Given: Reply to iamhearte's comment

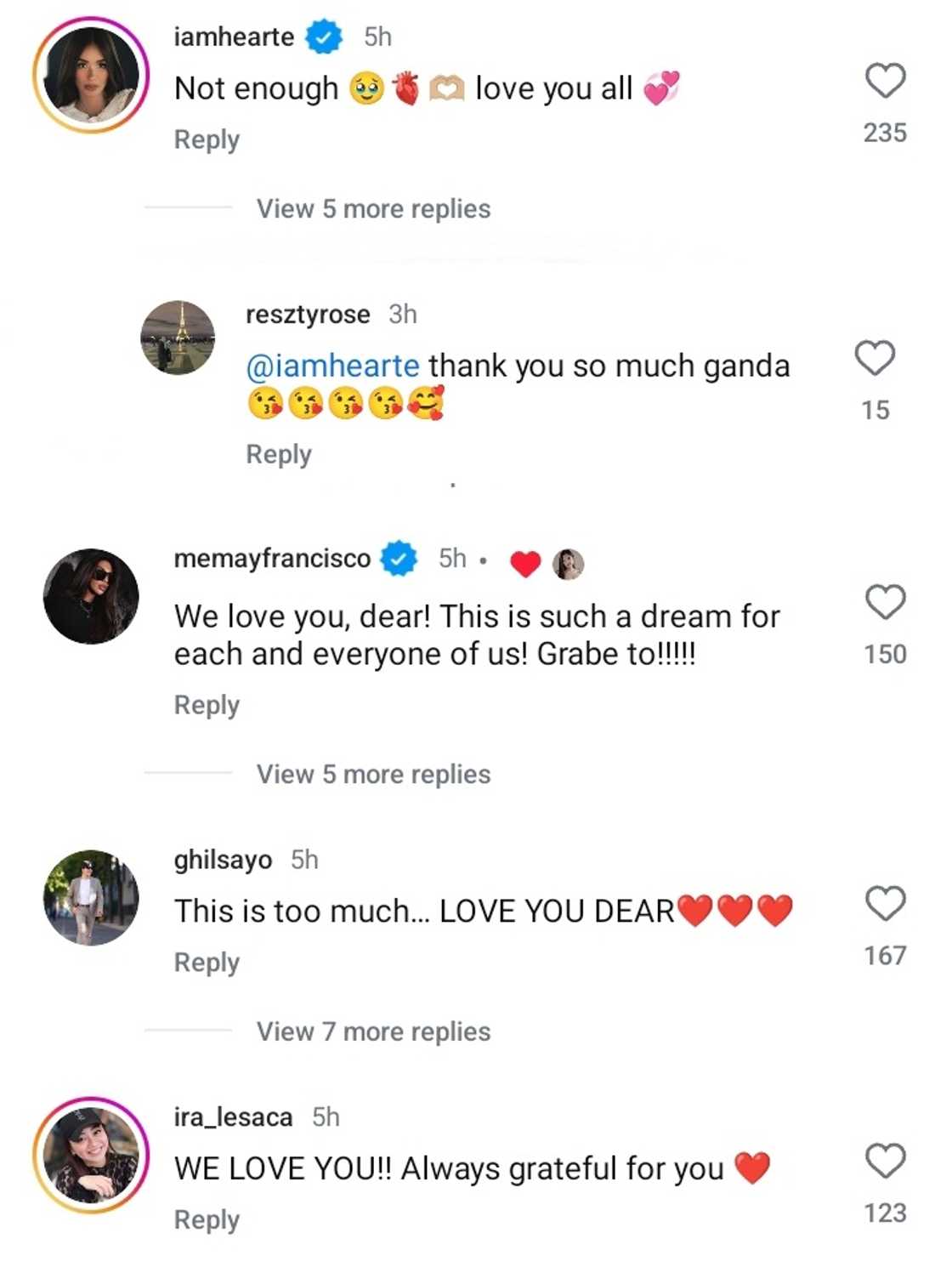Looking at the screenshot, I should [207, 139].
